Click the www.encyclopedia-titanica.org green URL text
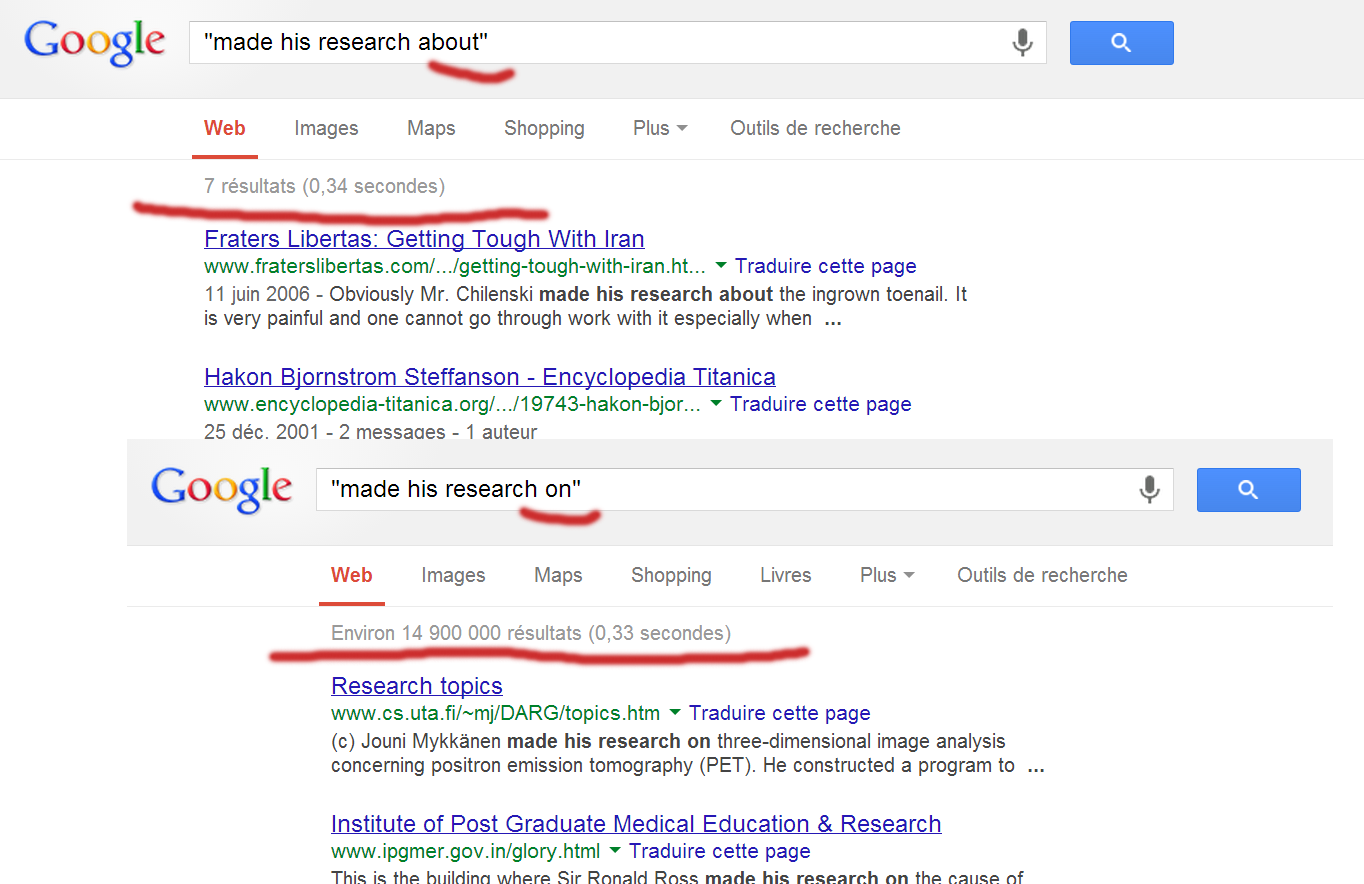The height and width of the screenshot is (884, 1364). pyautogui.click(x=452, y=405)
